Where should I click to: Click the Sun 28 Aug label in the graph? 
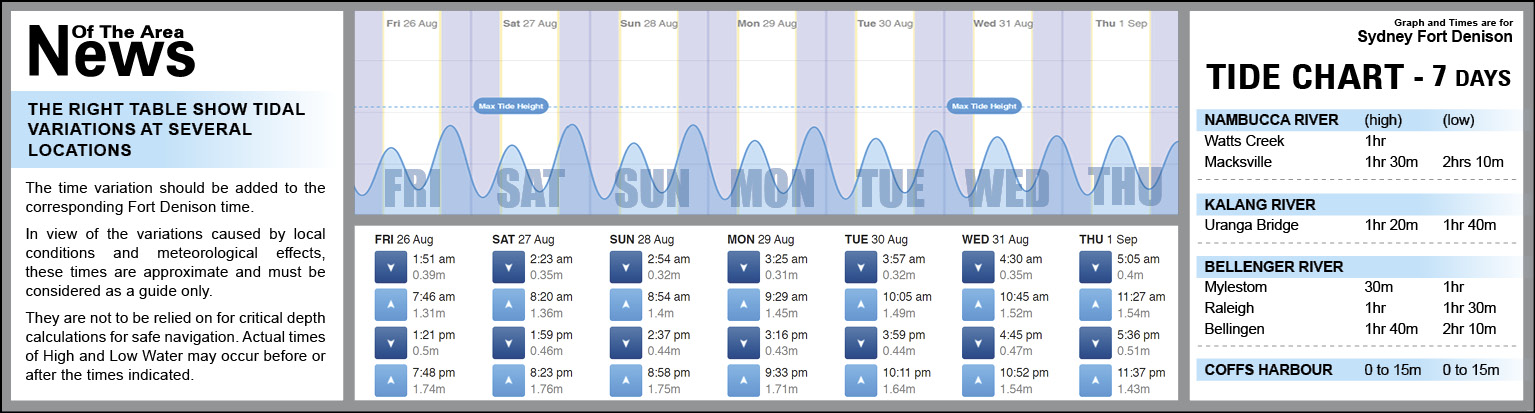click(647, 22)
